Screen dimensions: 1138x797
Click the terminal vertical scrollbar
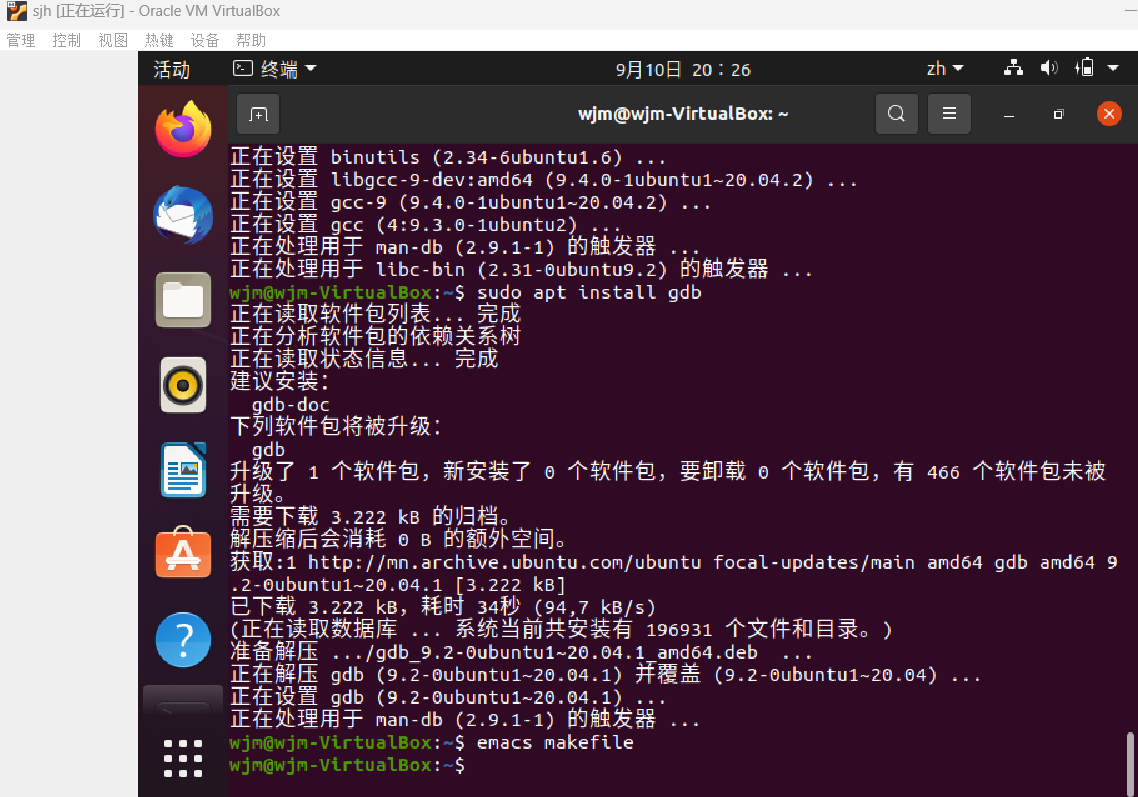1130,764
